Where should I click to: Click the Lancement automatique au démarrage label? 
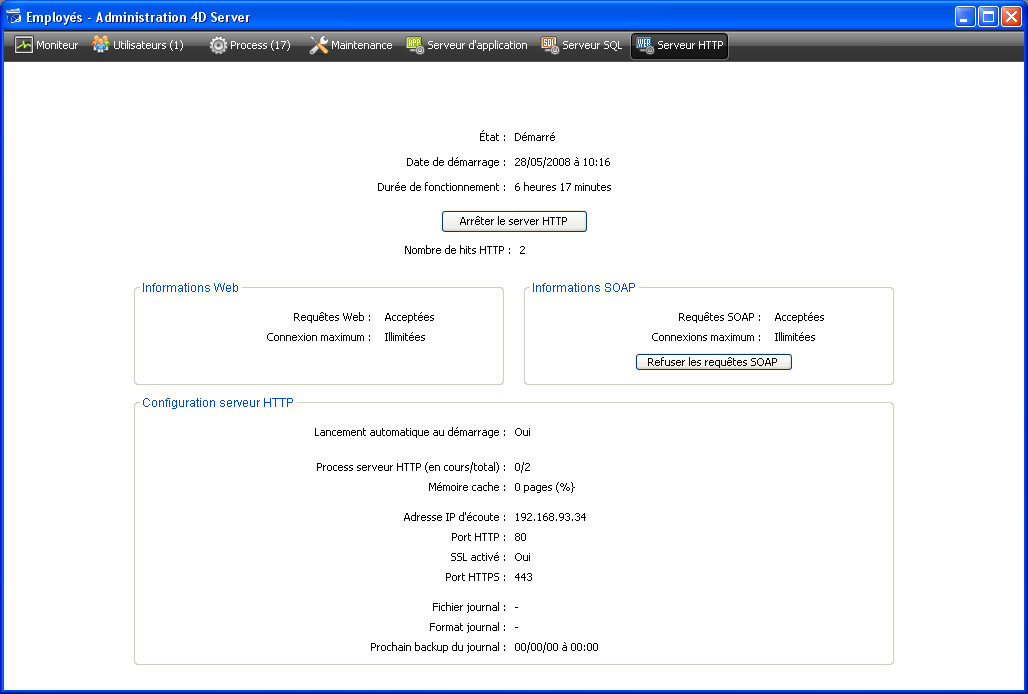pos(410,432)
